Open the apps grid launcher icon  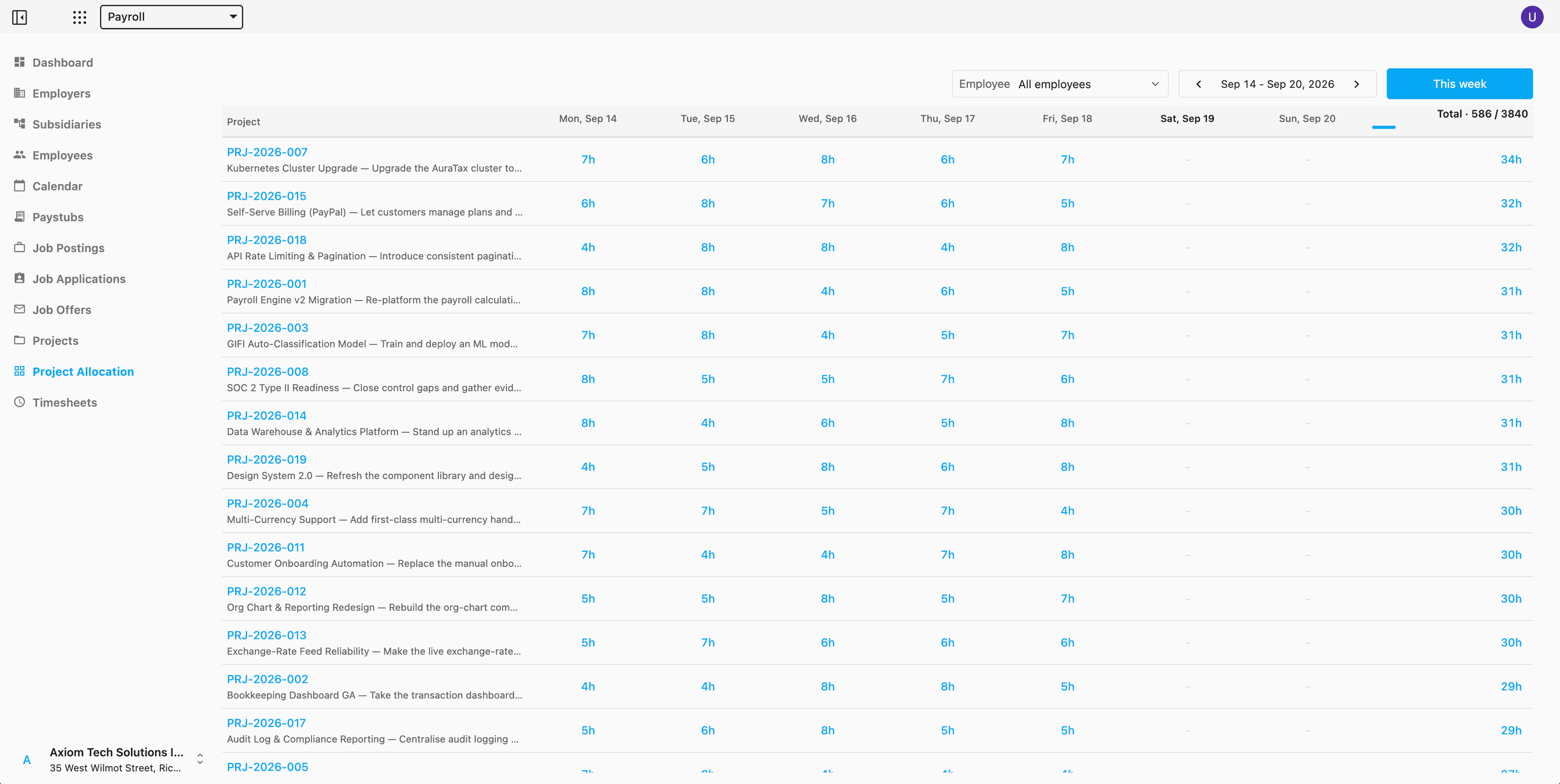point(79,17)
